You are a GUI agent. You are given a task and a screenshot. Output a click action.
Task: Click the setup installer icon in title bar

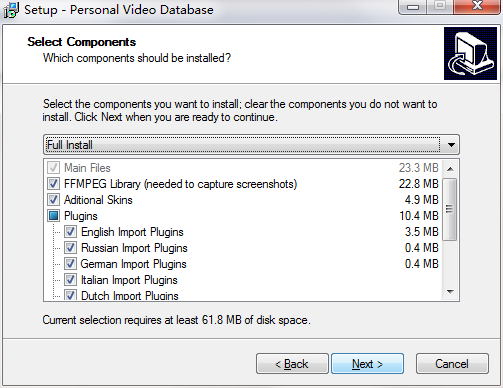(x=11, y=10)
